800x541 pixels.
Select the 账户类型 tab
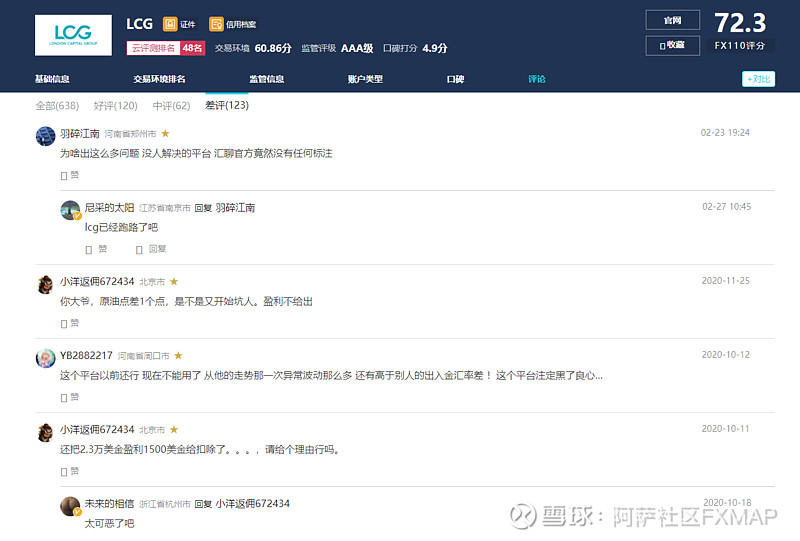tap(365, 79)
